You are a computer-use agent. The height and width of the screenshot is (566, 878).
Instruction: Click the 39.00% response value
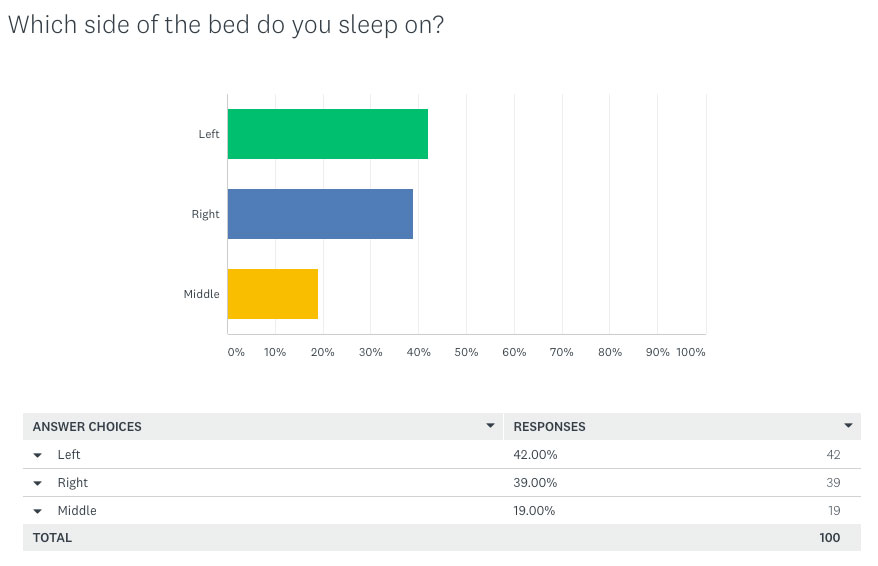click(x=535, y=483)
